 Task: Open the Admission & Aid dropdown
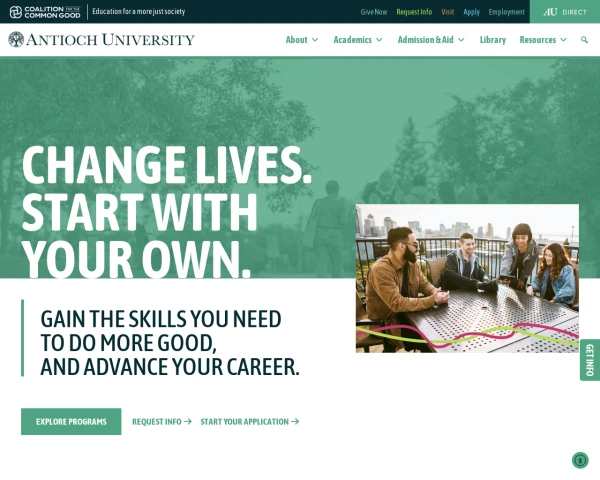[x=431, y=40]
